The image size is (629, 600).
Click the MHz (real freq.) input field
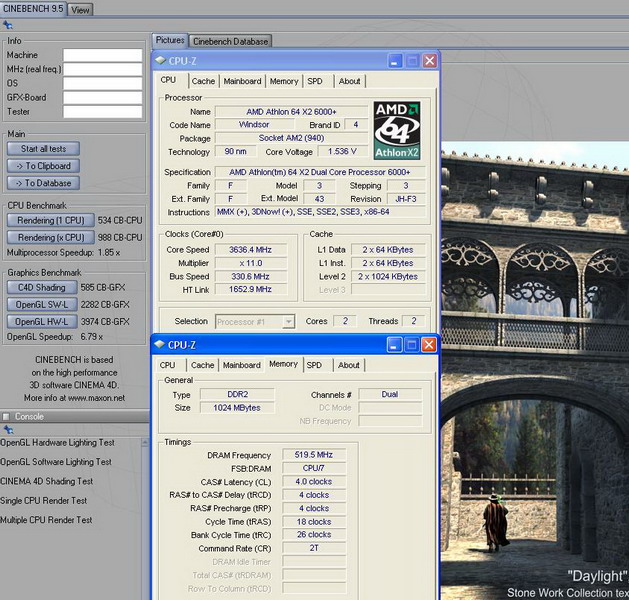pyautogui.click(x=103, y=69)
